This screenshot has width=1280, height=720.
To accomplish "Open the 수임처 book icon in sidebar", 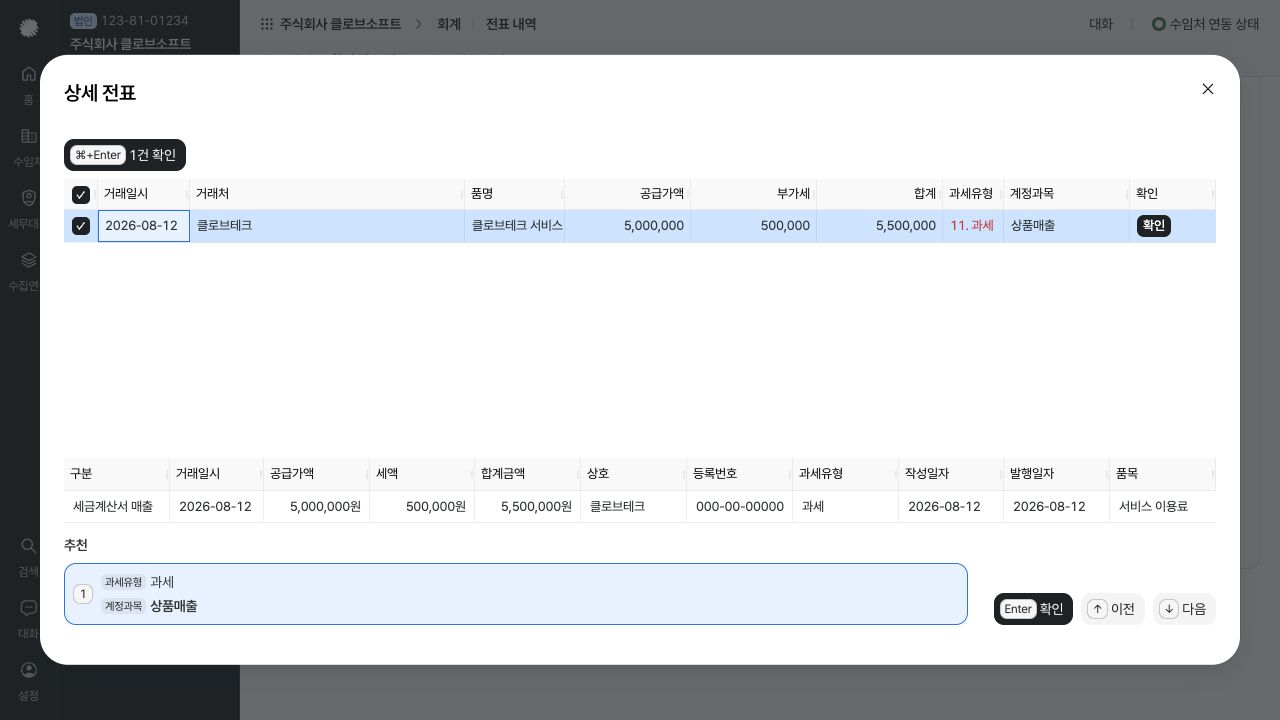I will [x=29, y=136].
